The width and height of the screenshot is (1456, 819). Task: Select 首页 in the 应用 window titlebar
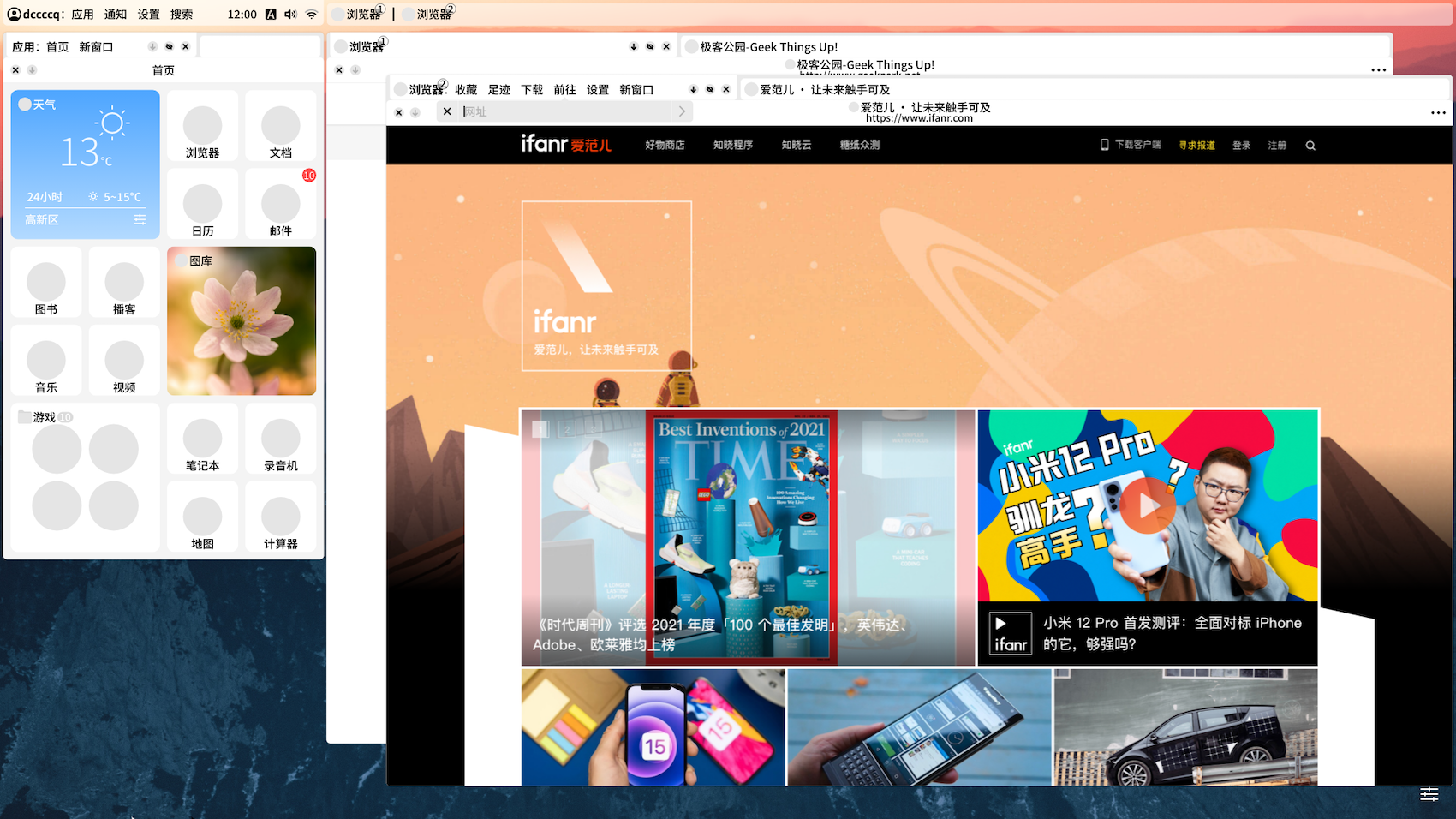[57, 47]
